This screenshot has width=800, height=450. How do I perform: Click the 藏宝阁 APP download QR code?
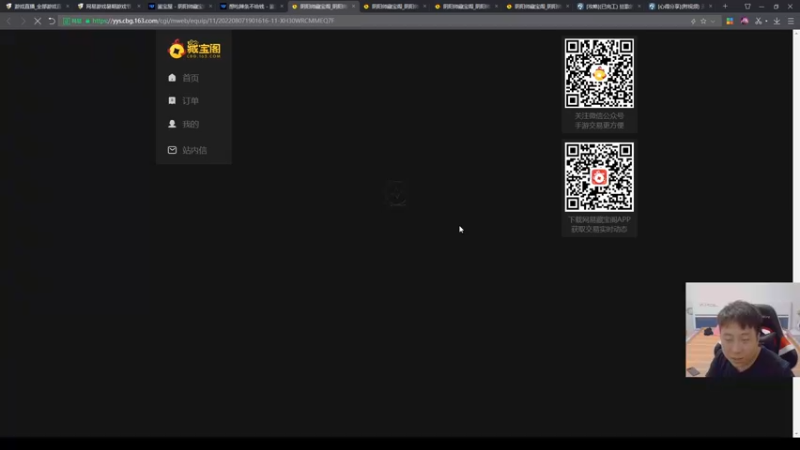coord(599,177)
